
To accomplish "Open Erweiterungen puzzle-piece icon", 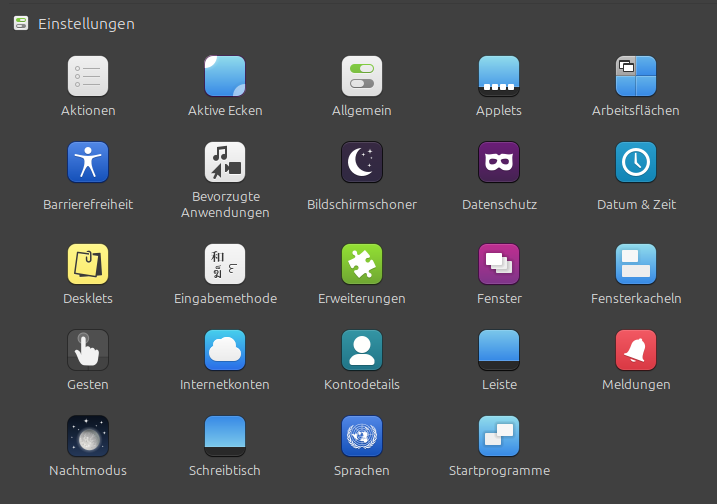I will [x=362, y=264].
